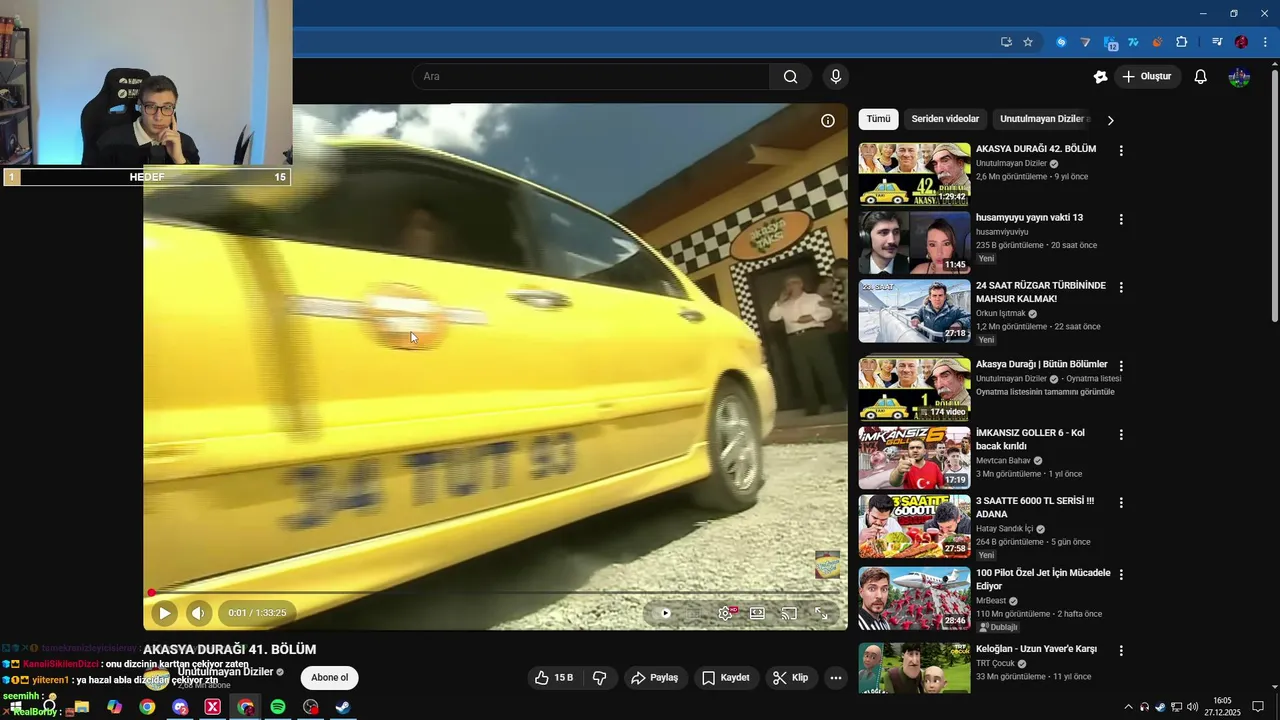Open 7TV browser extension icon
The width and height of the screenshot is (1280, 720).
click(1133, 42)
